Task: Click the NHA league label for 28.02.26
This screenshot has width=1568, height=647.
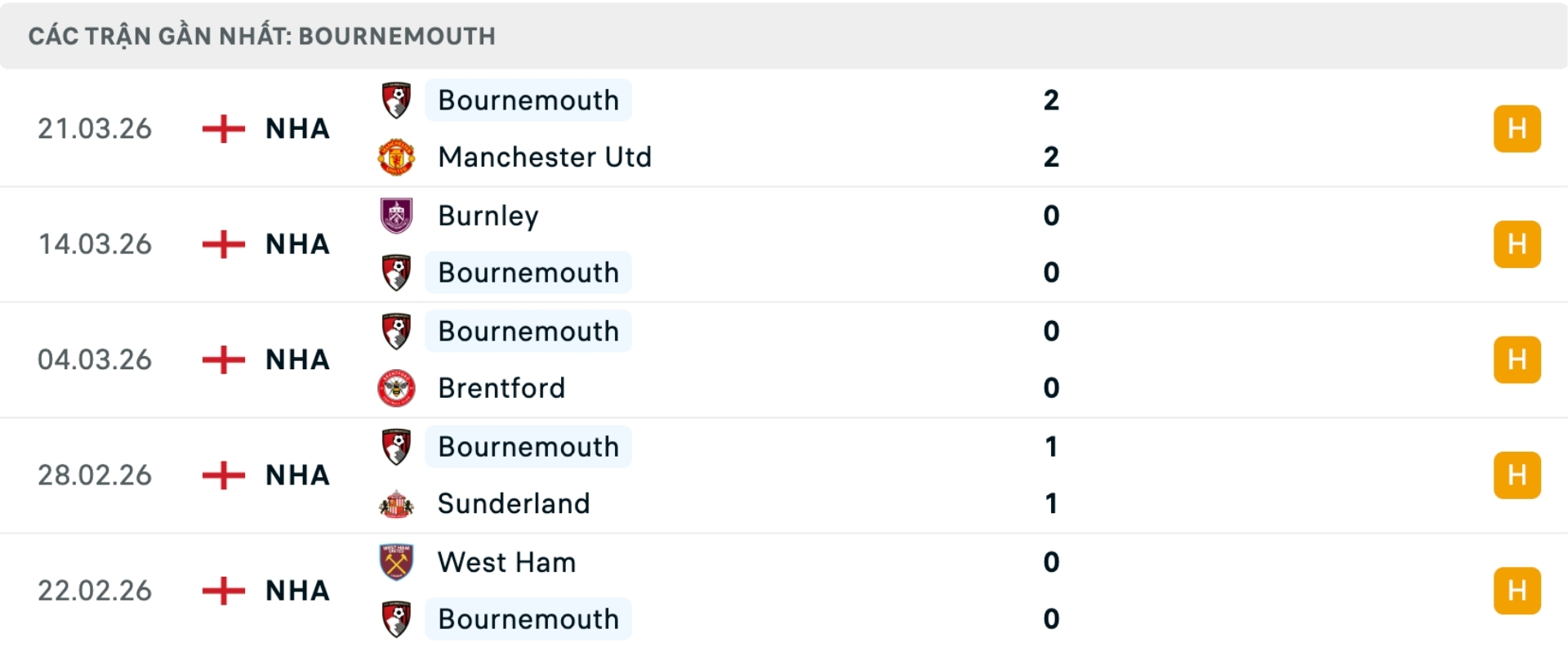Action: point(297,475)
